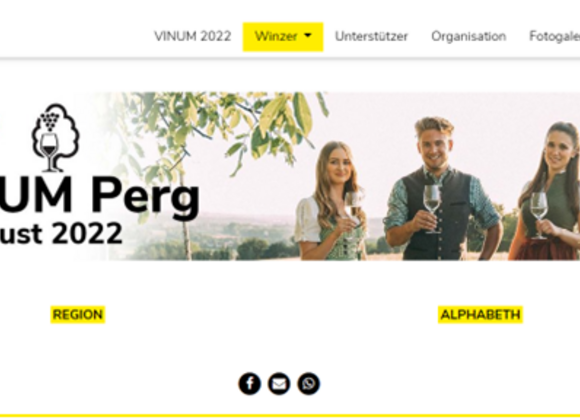Viewport: 580px width, 420px height.
Task: Click the man holding a wine glass
Action: (x=442, y=189)
